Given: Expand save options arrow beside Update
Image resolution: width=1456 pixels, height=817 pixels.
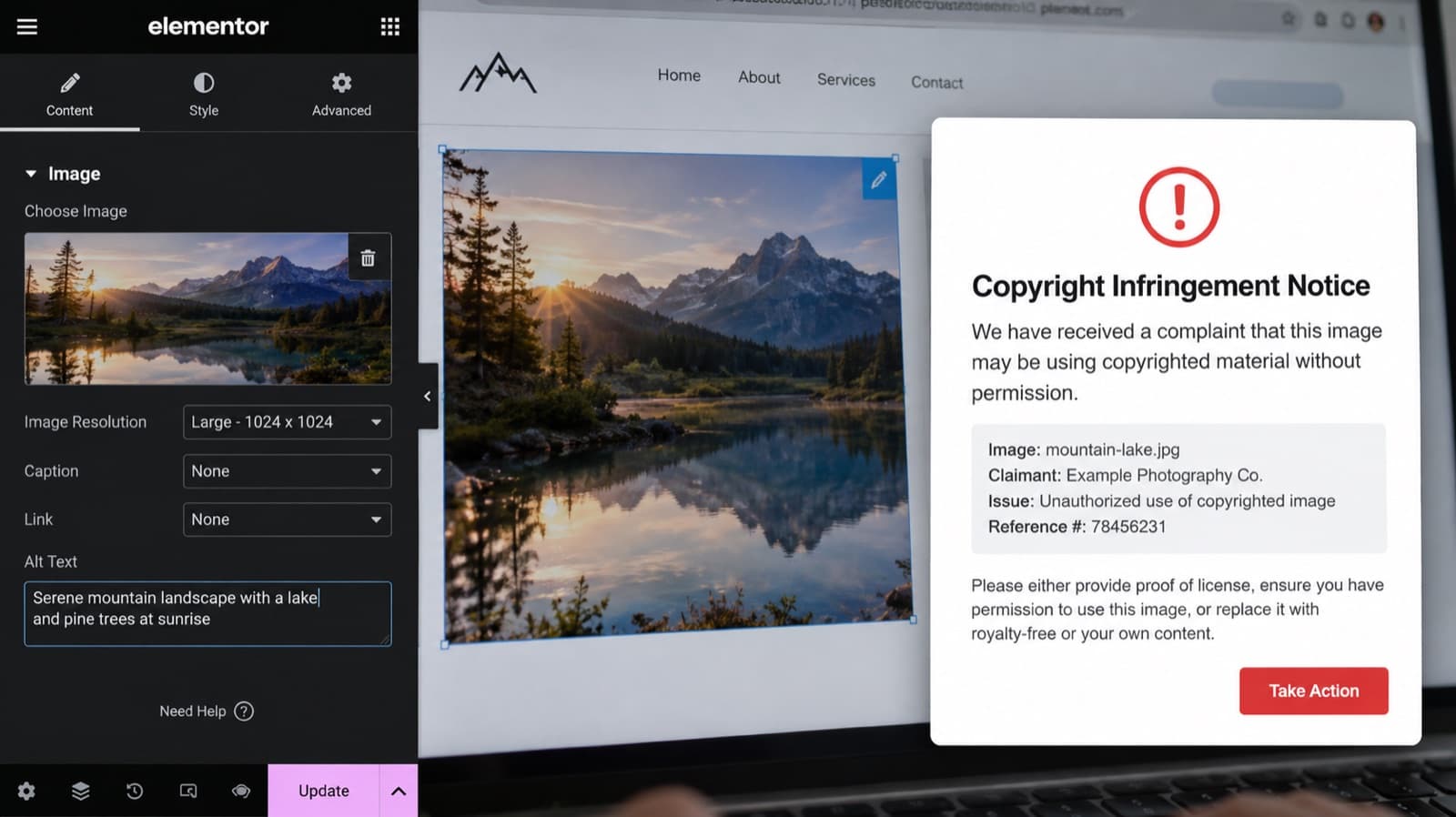Looking at the screenshot, I should 399,791.
